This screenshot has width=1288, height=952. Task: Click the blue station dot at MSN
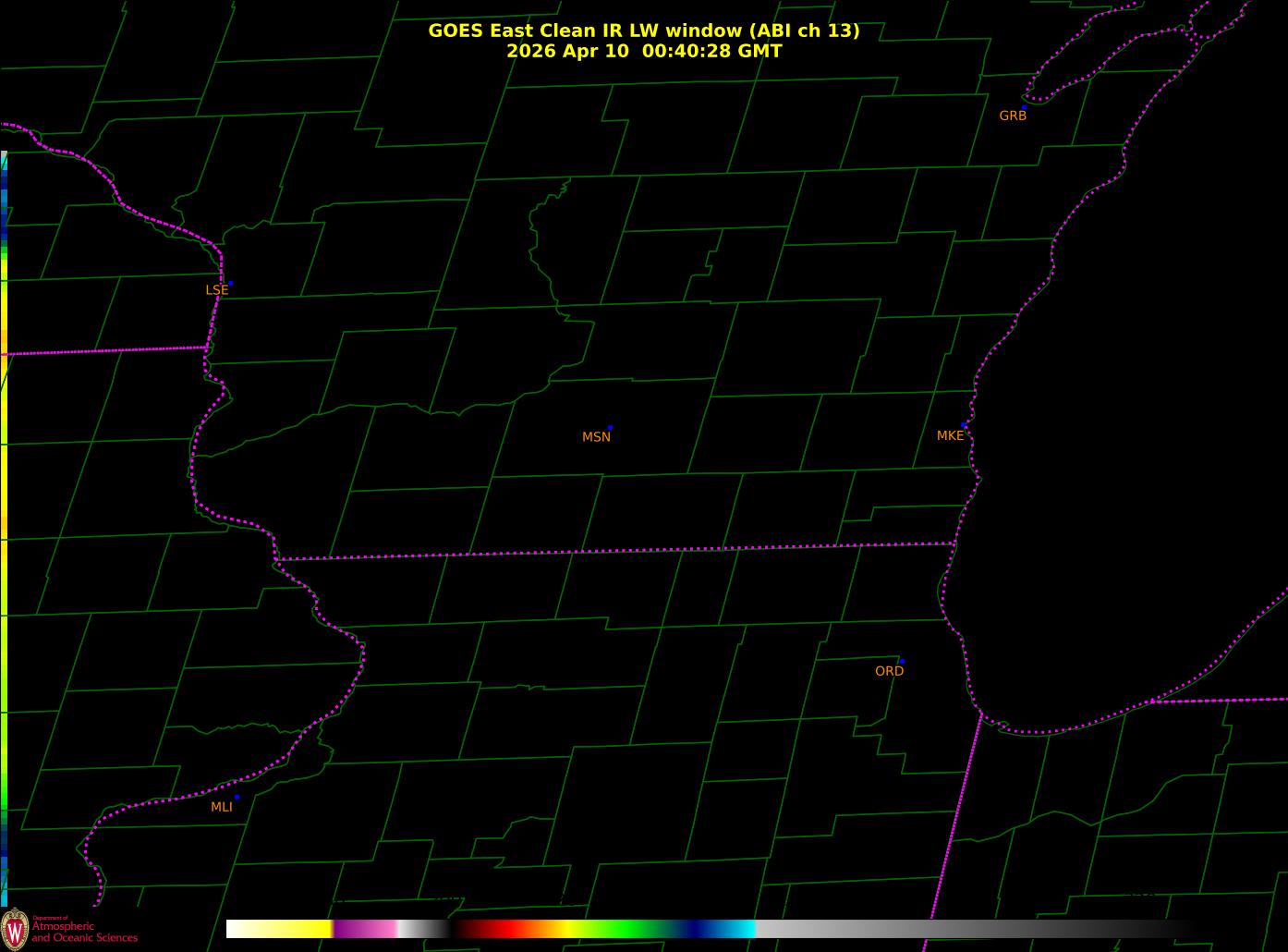coord(610,428)
